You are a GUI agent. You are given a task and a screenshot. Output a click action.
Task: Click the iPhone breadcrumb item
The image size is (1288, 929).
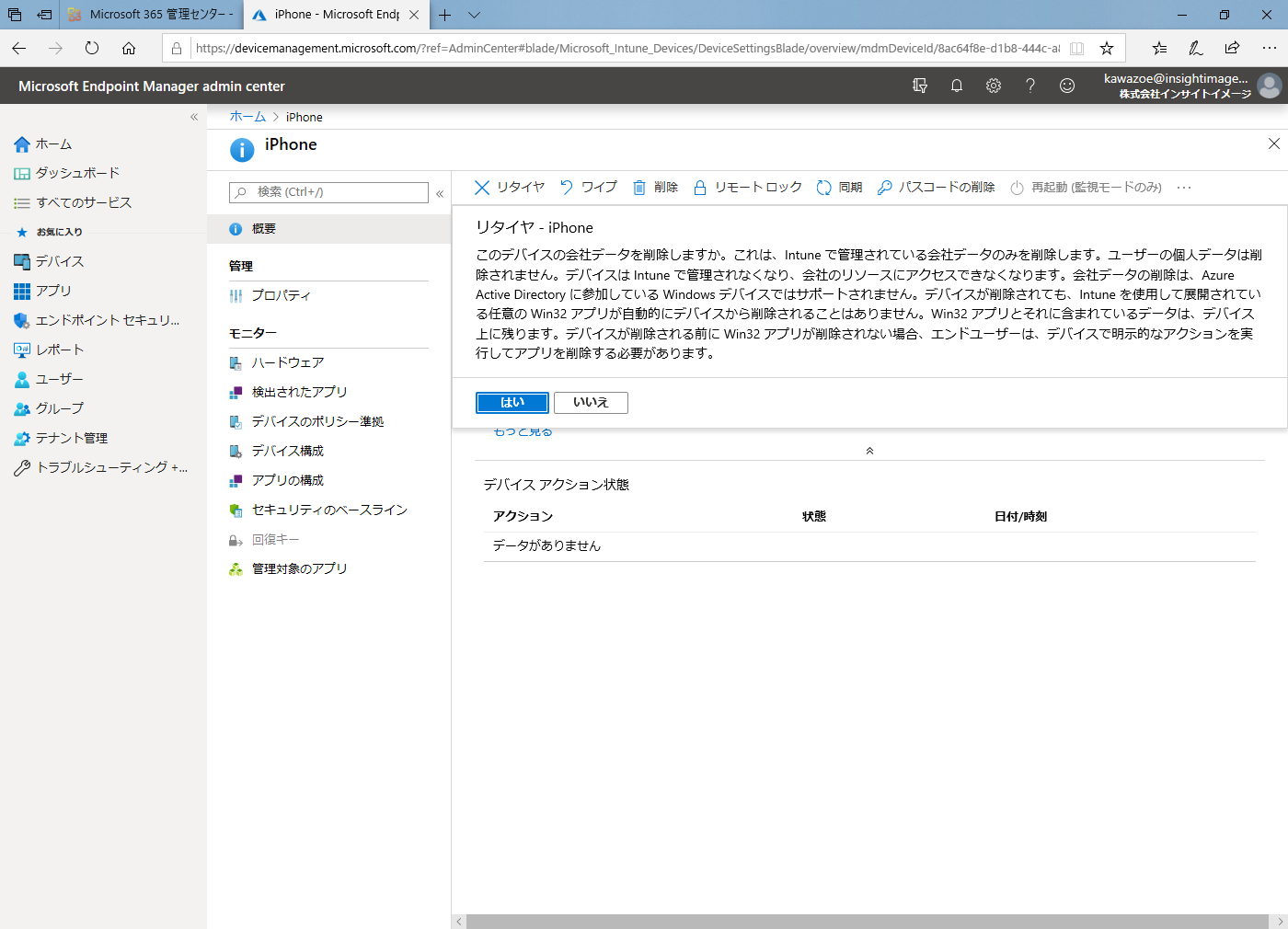[305, 117]
